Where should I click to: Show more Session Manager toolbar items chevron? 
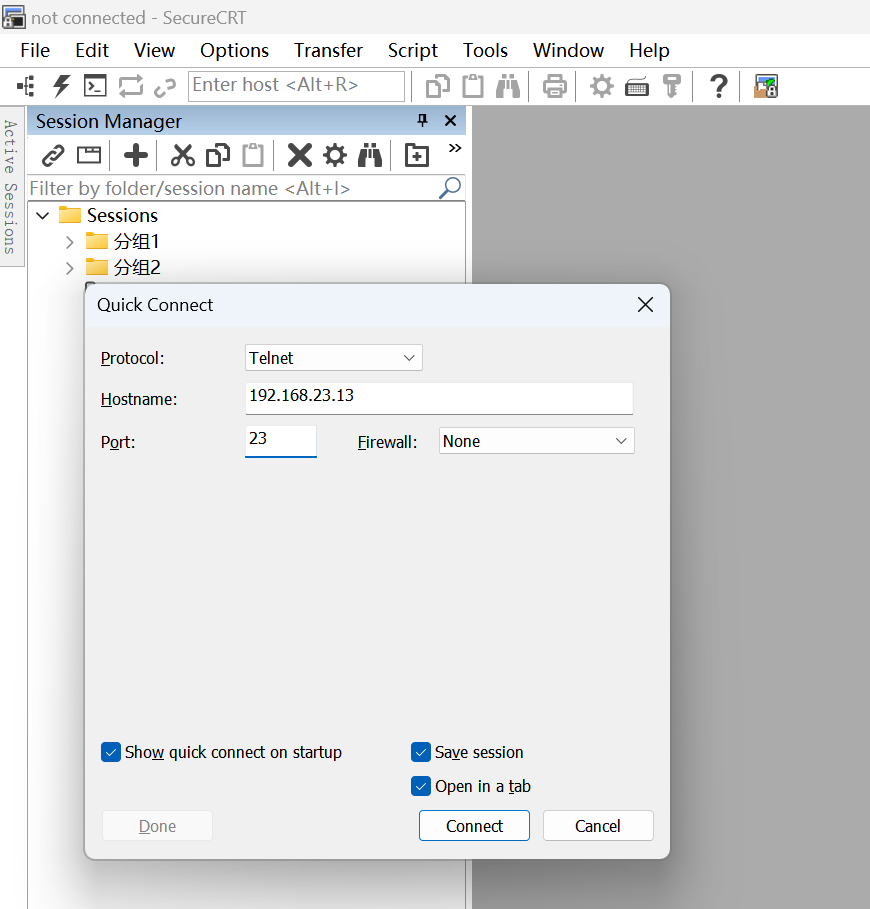coord(455,148)
